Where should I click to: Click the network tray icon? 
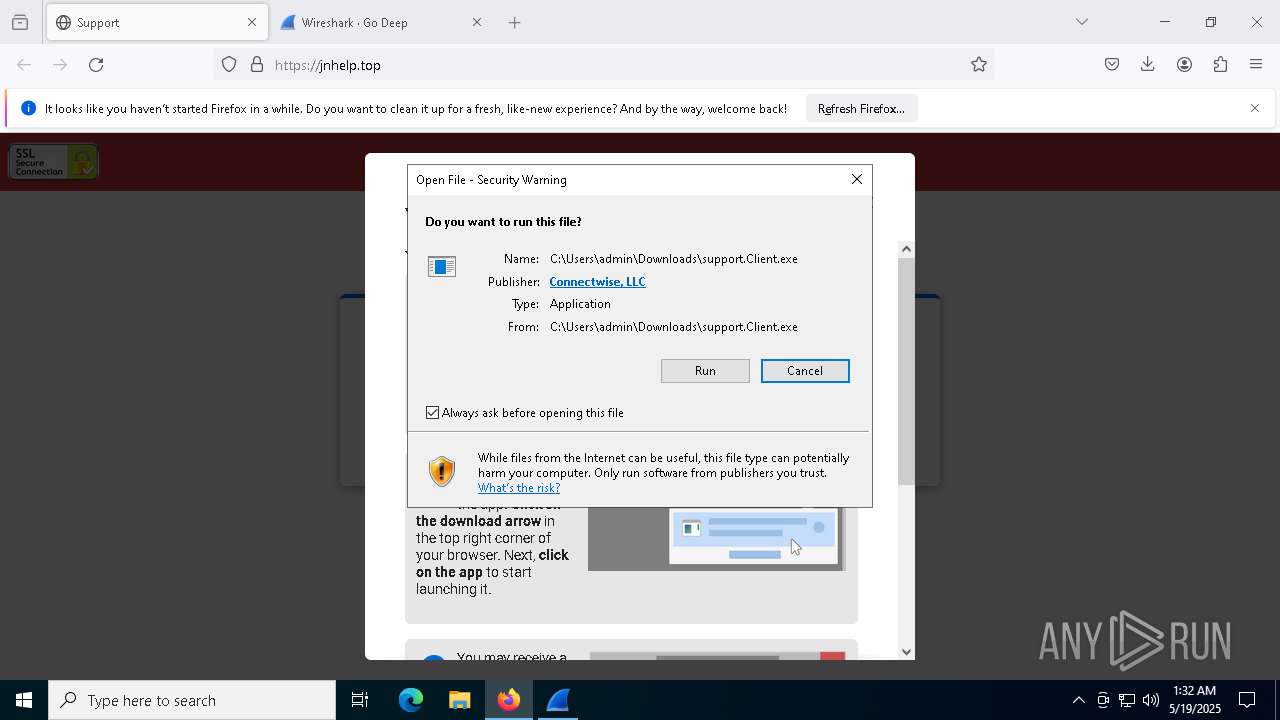click(x=1127, y=700)
